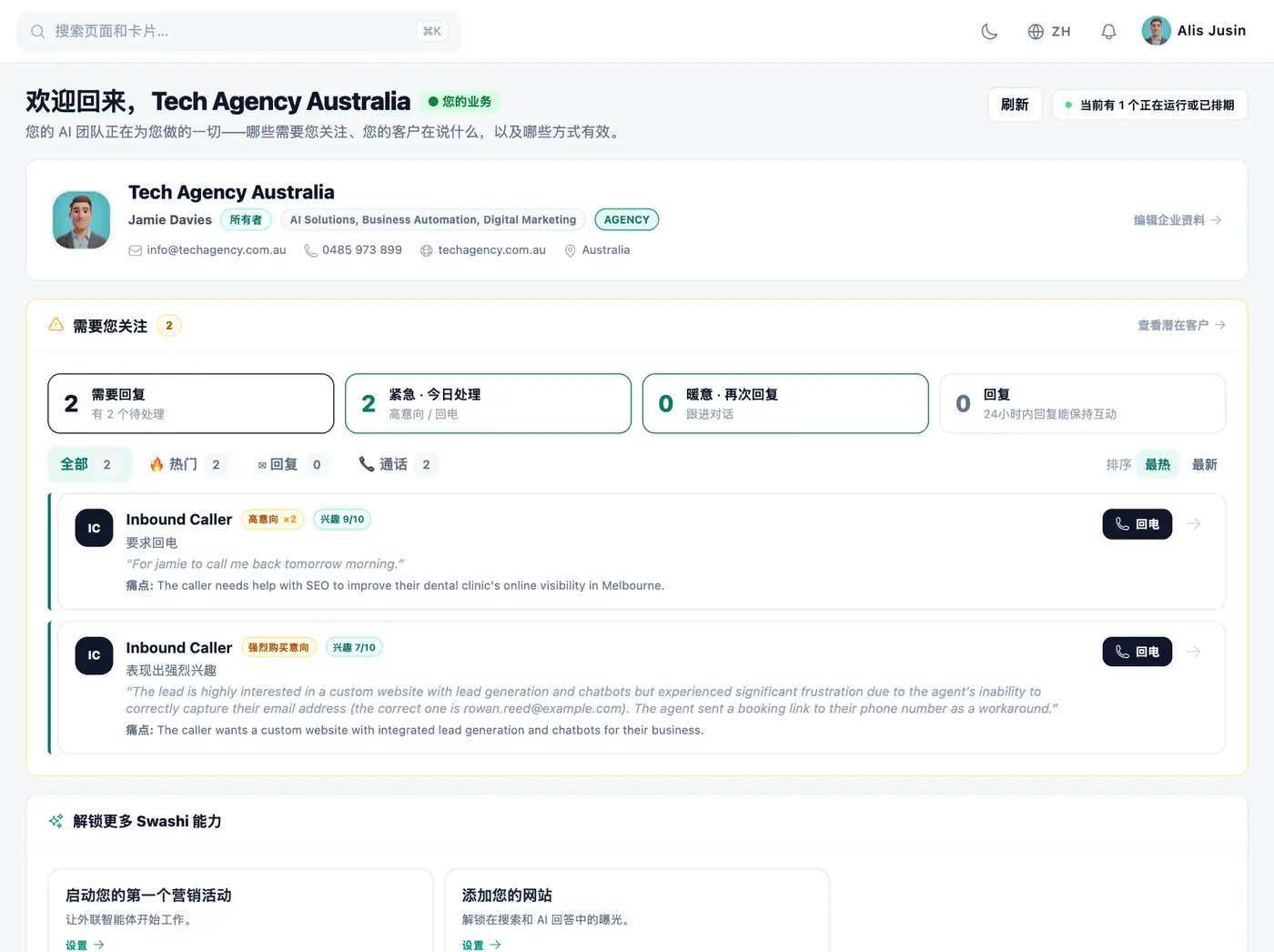Open the running or scheduled status pill
Image resolution: width=1274 pixels, height=952 pixels.
point(1150,105)
